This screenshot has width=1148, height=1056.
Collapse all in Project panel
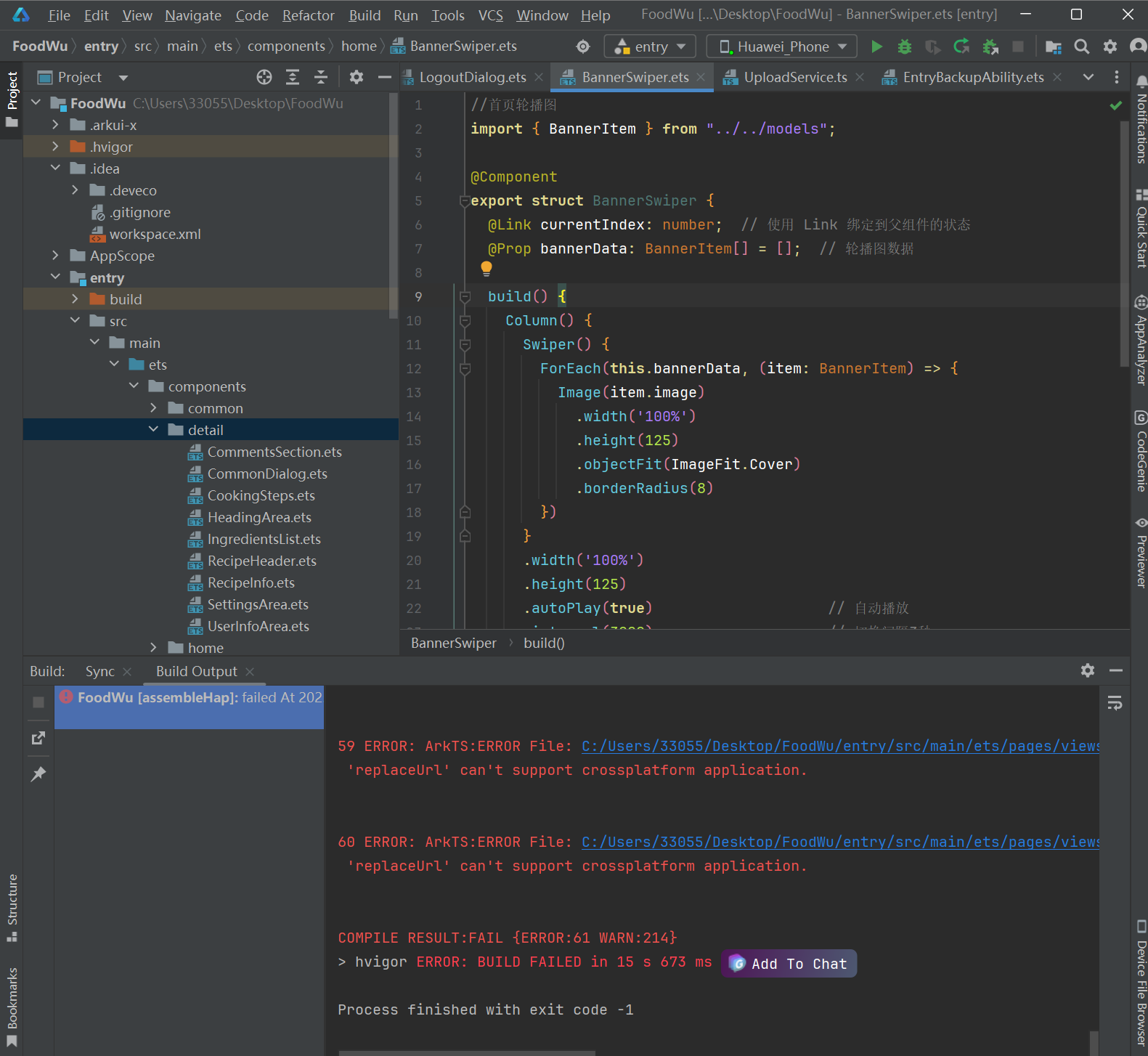321,77
